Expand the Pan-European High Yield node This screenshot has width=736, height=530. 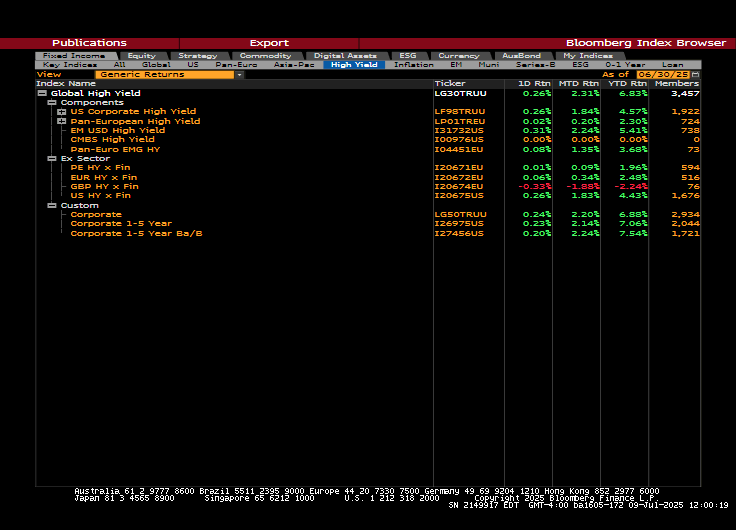(61, 121)
